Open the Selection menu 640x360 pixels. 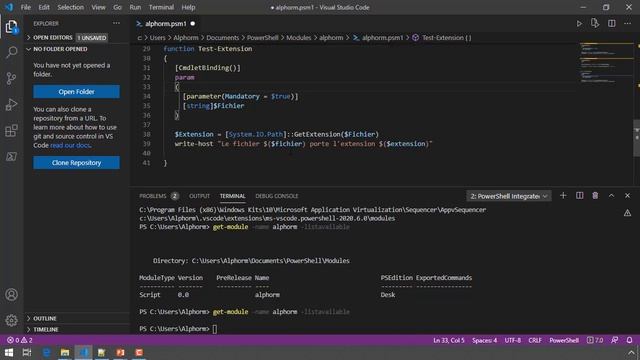coord(70,7)
